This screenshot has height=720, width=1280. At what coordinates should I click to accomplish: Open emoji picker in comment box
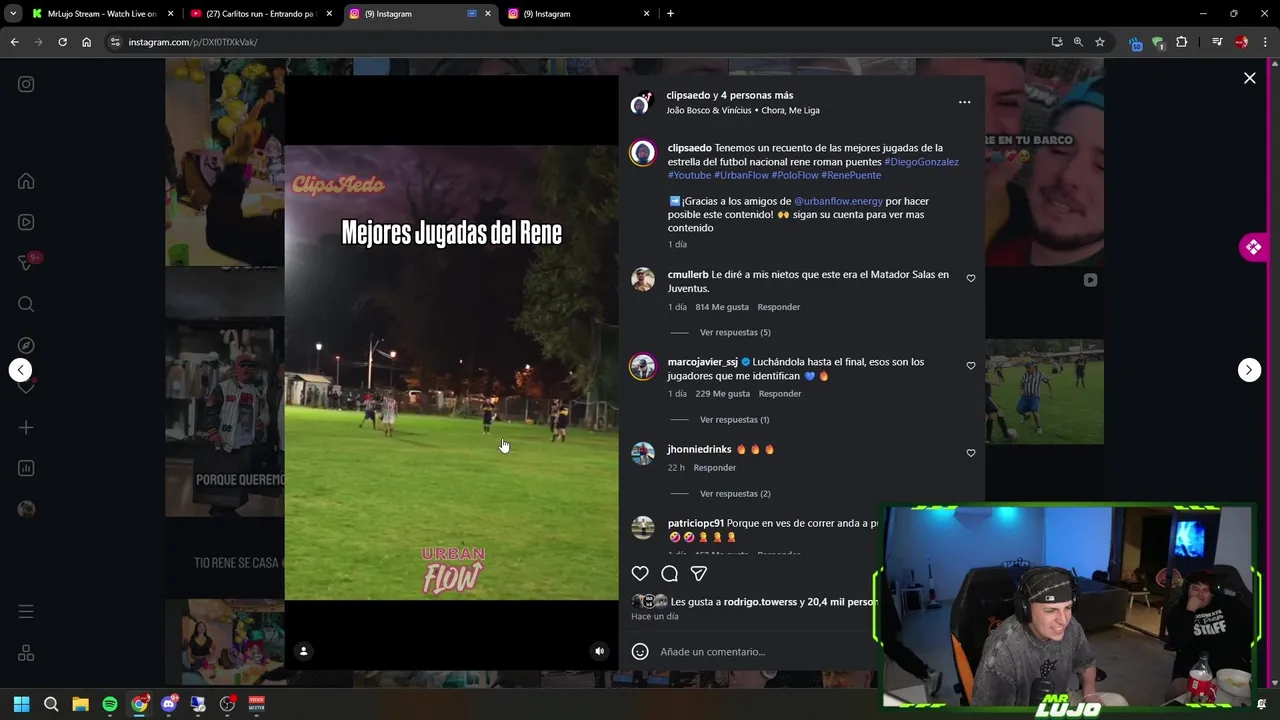tap(640, 652)
